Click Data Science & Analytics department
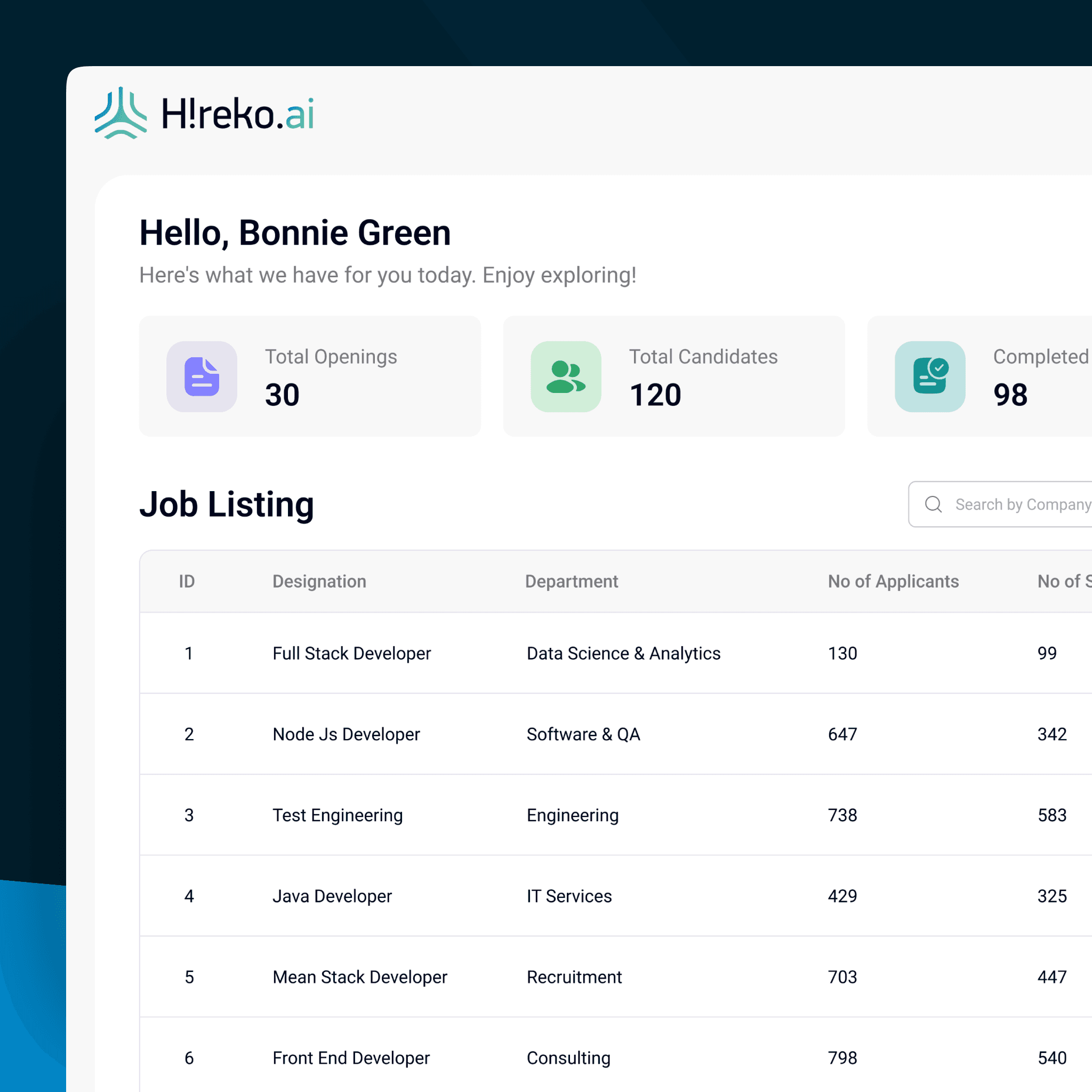Screen dimensions: 1092x1092 623,653
